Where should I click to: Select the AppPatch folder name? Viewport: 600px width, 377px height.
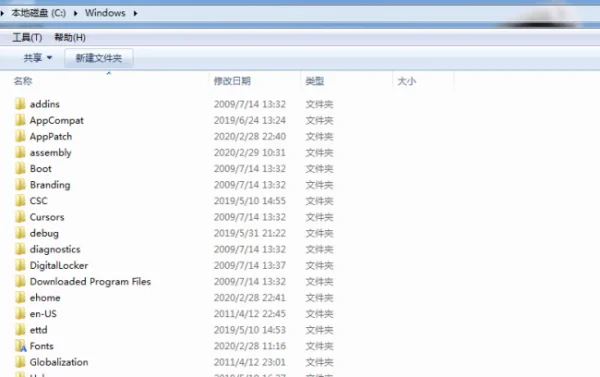[51, 137]
